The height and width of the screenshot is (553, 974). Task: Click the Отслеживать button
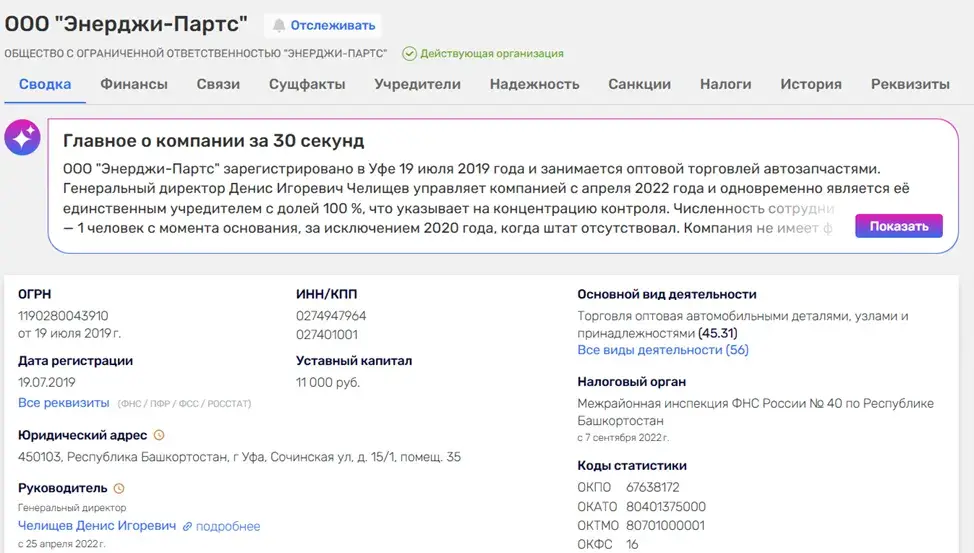[x=323, y=25]
